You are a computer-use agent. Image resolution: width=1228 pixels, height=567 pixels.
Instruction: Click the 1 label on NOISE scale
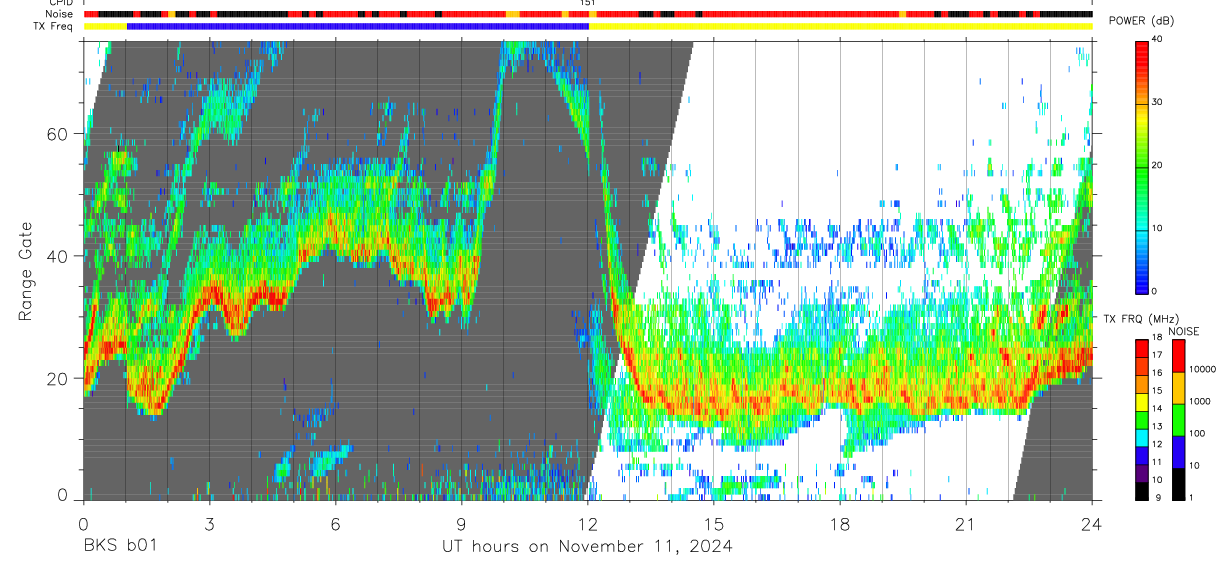1192,498
